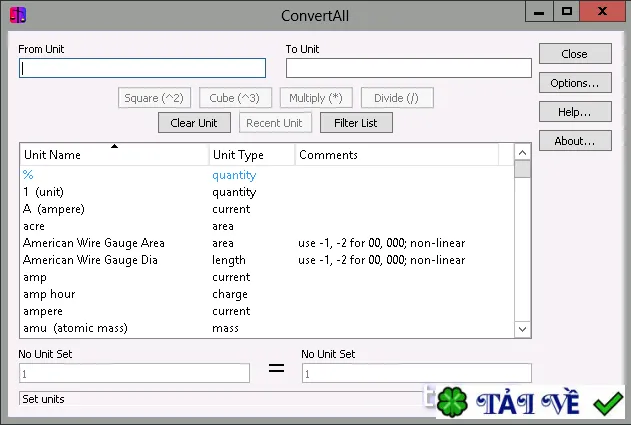Click the Multiply (*) button
Image resolution: width=631 pixels, height=425 pixels.
pos(316,98)
